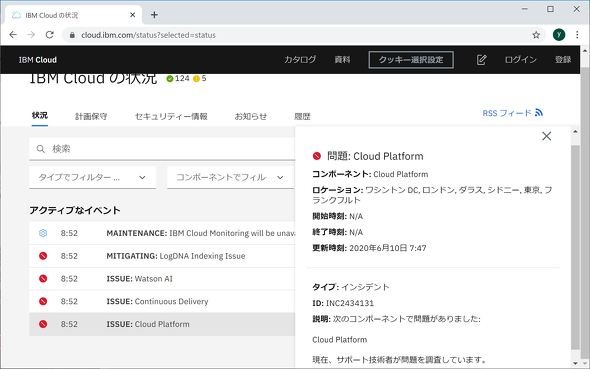This screenshot has width=590, height=369.
Task: Click the detail panel scroll up arrow
Action: click(x=575, y=132)
